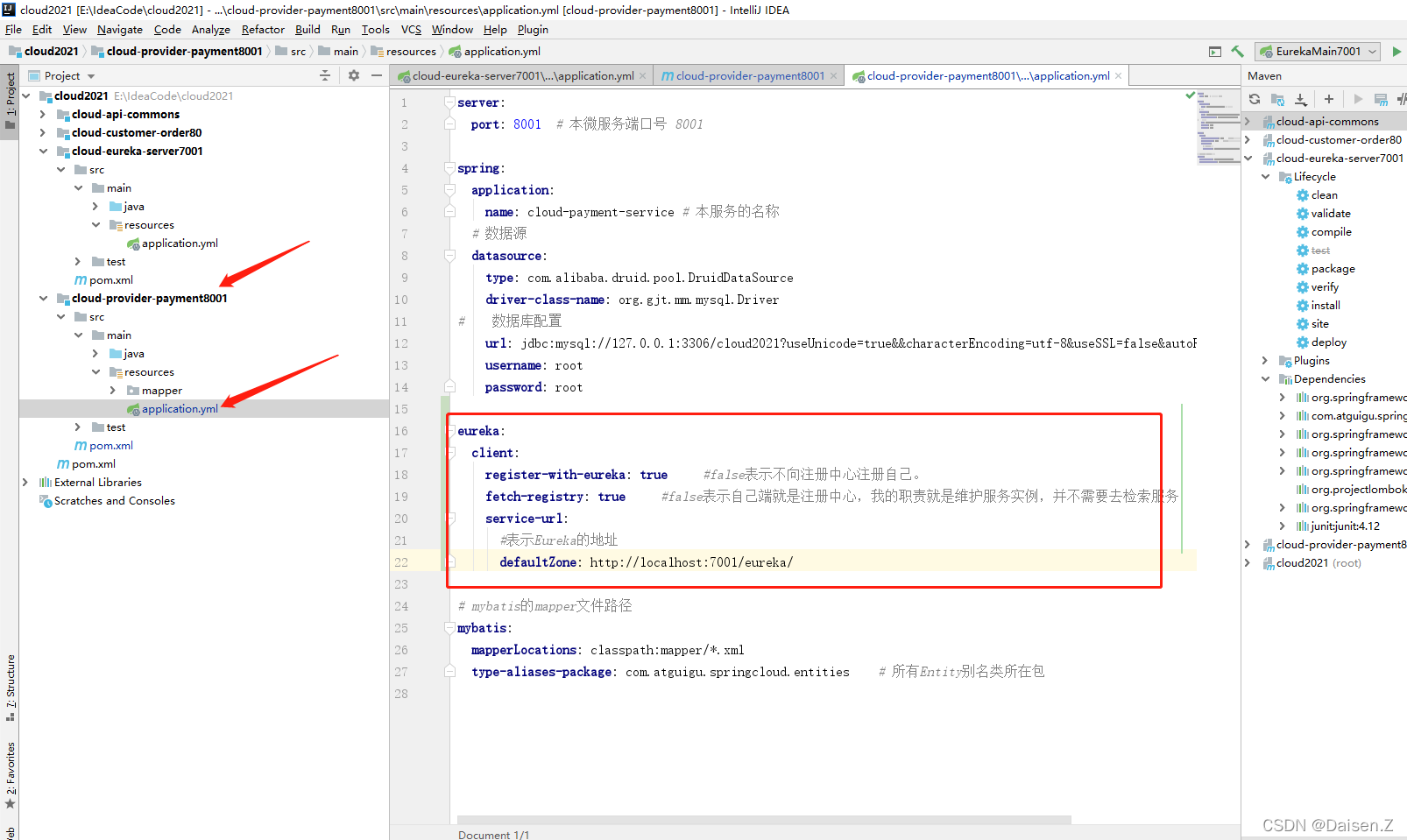Generate sources and update folders in Maven
This screenshot has width=1407, height=840.
point(1277,99)
